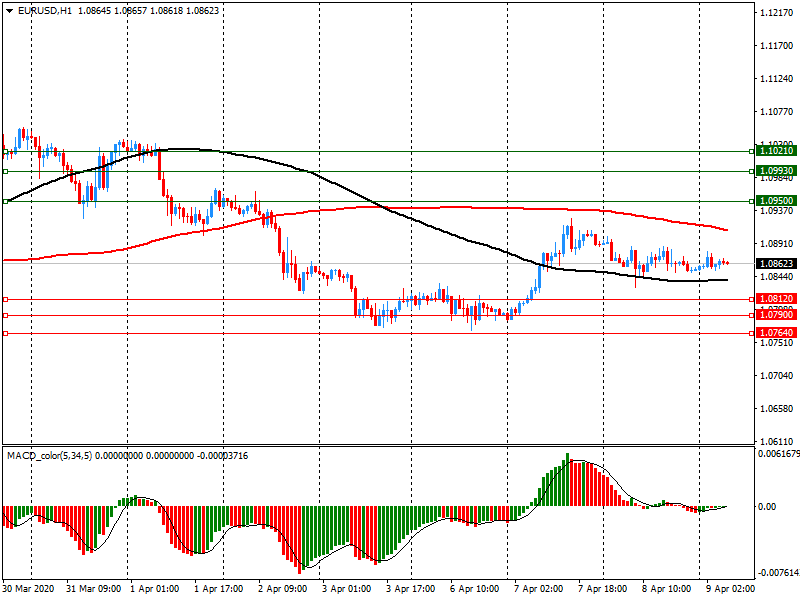Select left square handle of 1.10210 line
Screen dimensions: 800x600
click(x=6, y=151)
